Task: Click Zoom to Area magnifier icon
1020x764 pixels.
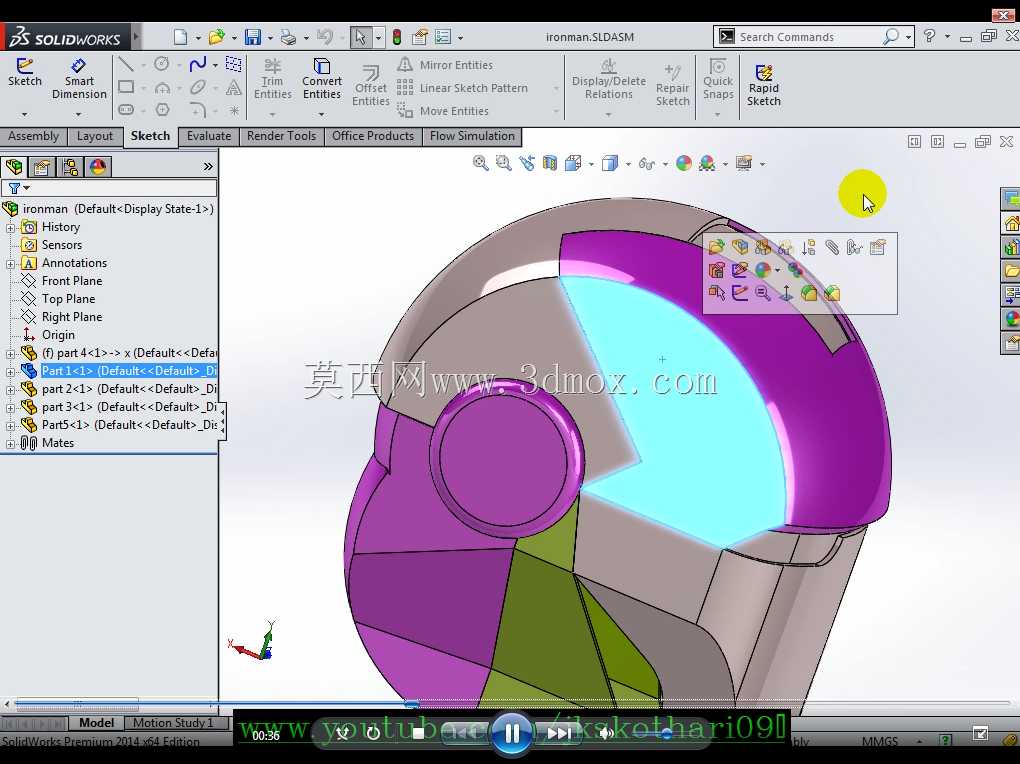Action: (x=503, y=163)
